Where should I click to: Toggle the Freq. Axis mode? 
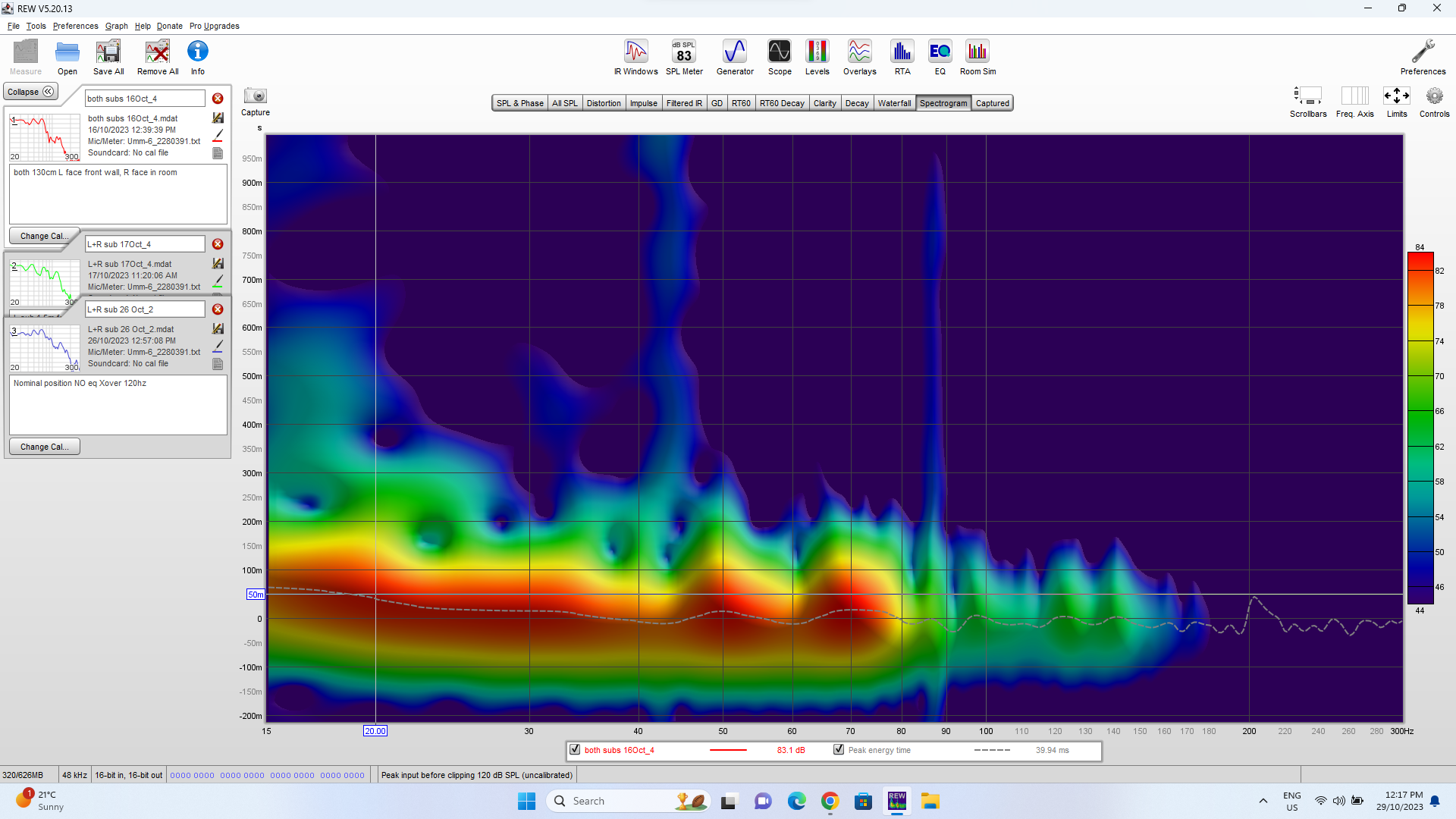coord(1354,97)
